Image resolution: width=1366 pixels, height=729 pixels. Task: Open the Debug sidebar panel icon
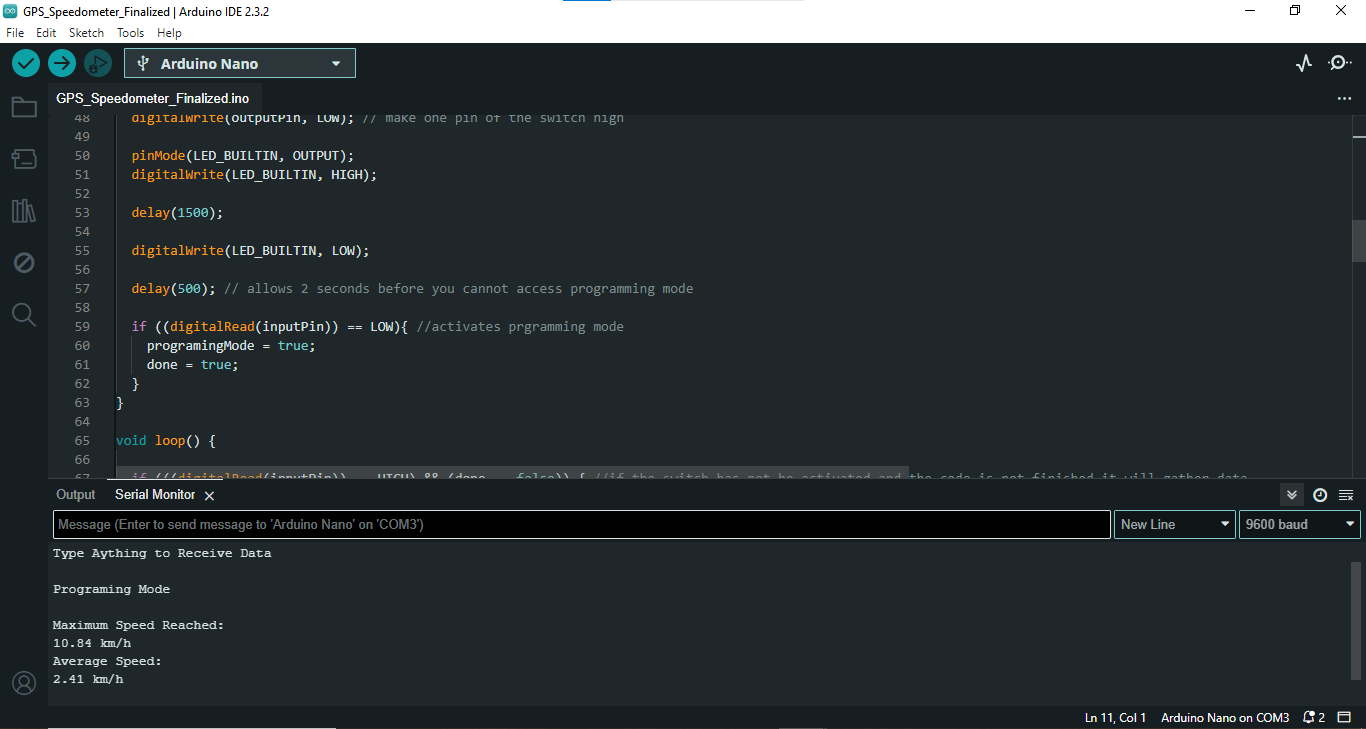click(x=24, y=263)
